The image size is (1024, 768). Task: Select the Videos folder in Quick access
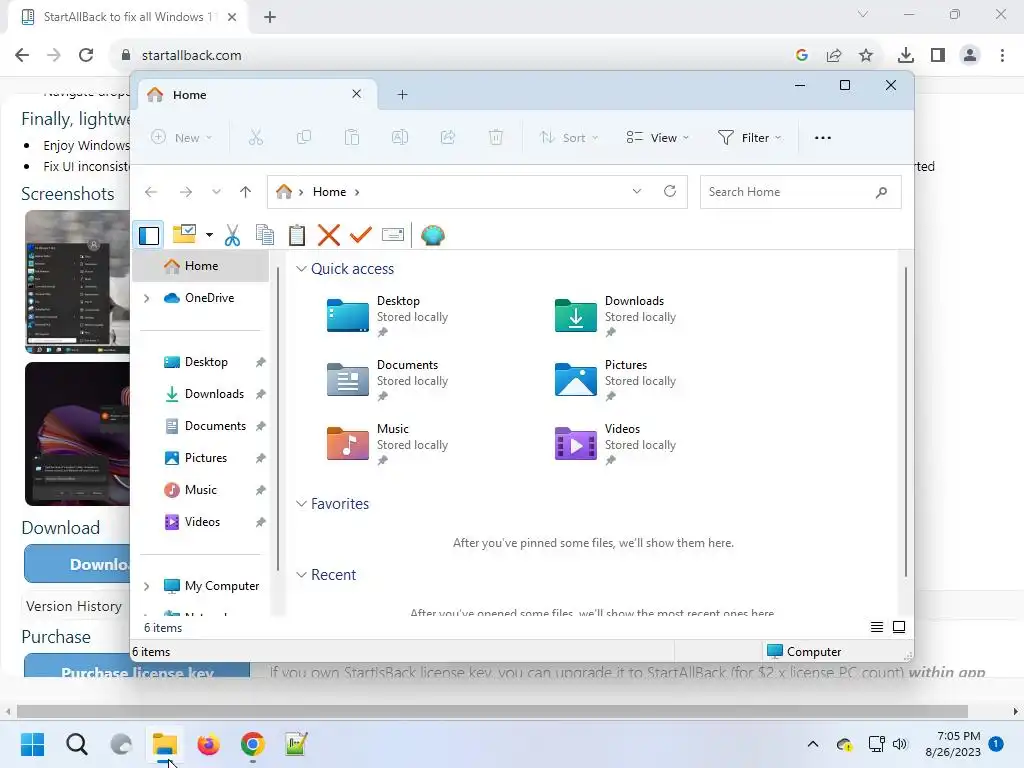pyautogui.click(x=615, y=445)
